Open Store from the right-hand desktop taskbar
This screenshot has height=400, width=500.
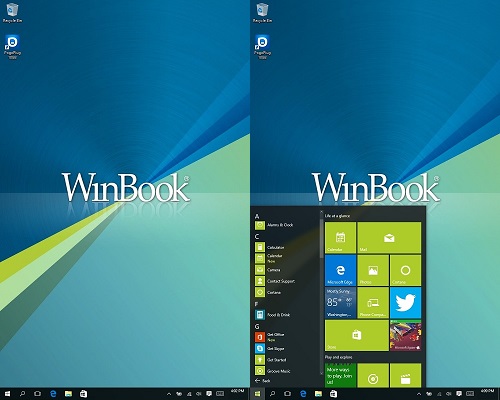(x=333, y=394)
